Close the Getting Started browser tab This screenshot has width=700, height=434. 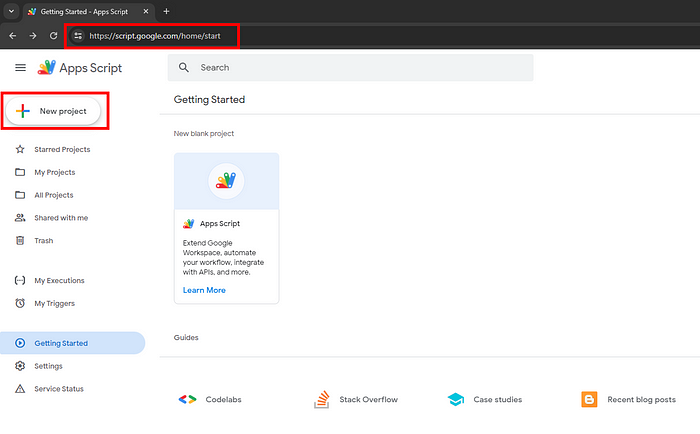point(146,11)
